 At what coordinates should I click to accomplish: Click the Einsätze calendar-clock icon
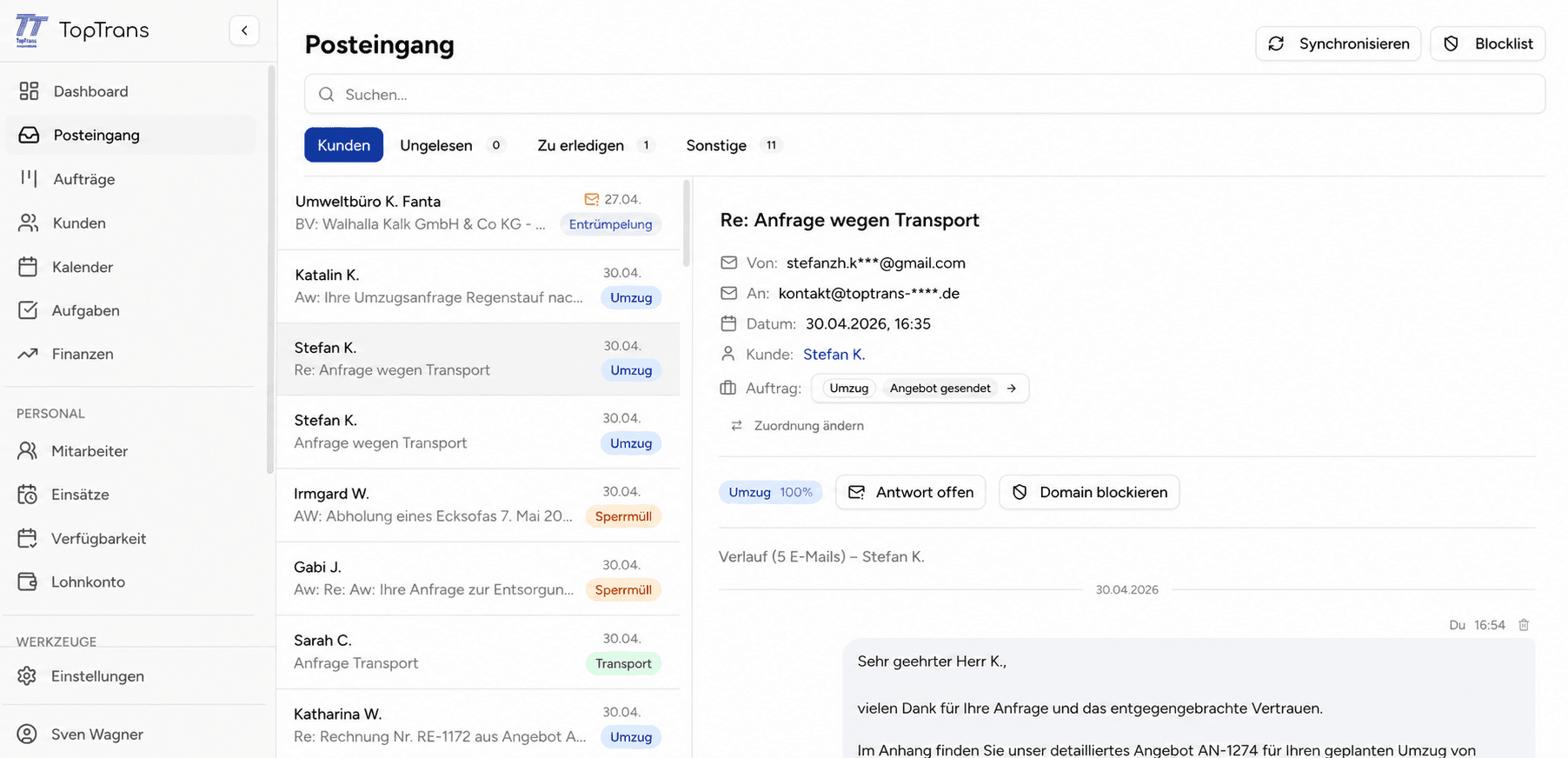(28, 494)
